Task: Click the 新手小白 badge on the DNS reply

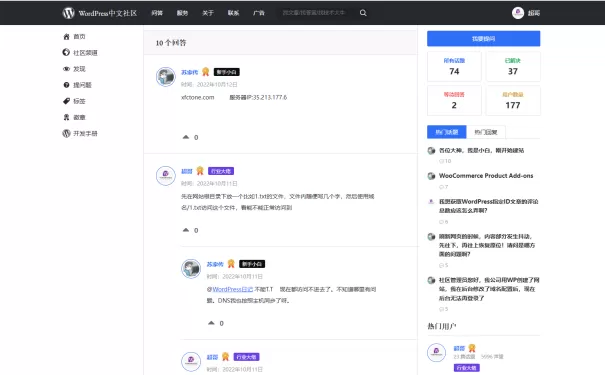Action: pos(252,264)
